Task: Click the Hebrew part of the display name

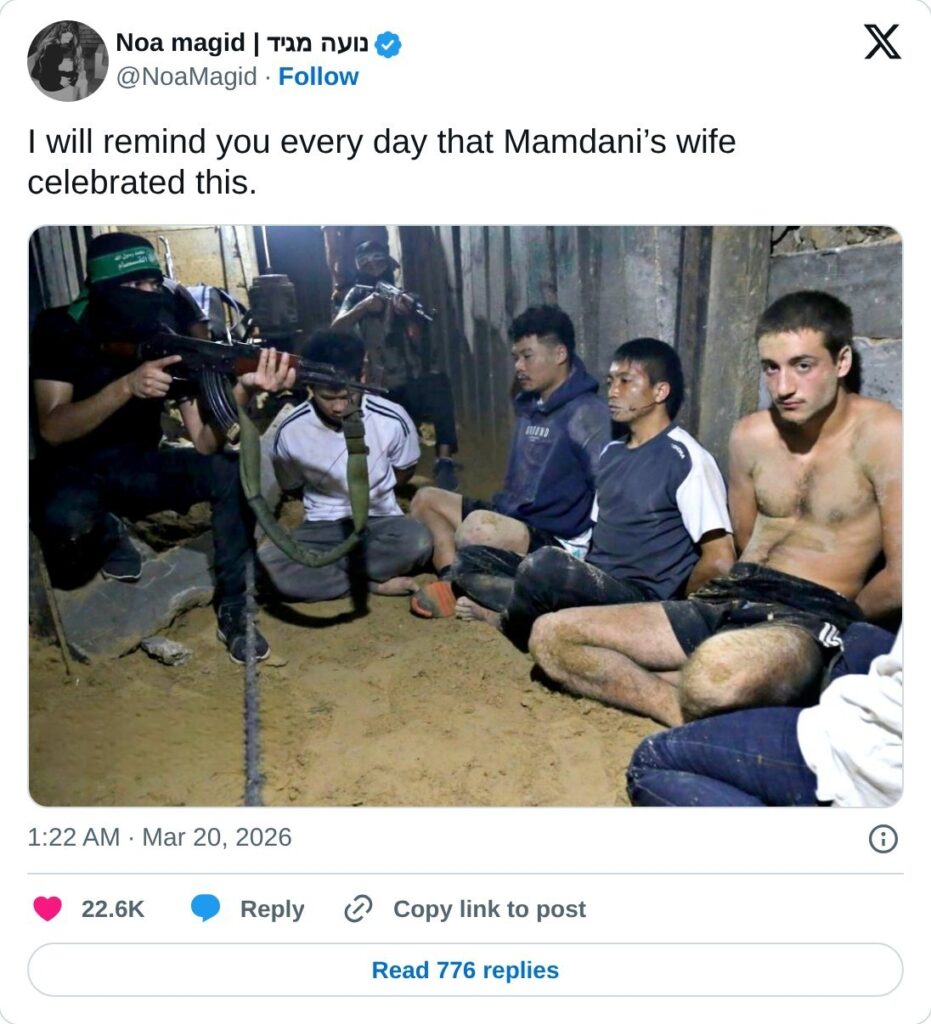Action: (317, 43)
